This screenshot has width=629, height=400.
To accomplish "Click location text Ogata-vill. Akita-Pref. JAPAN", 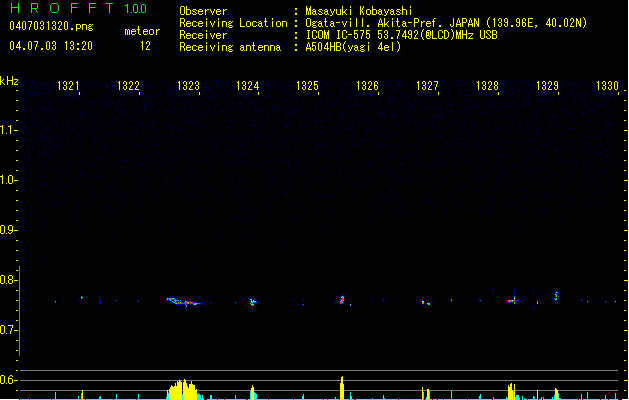I will pyautogui.click(x=392, y=23).
